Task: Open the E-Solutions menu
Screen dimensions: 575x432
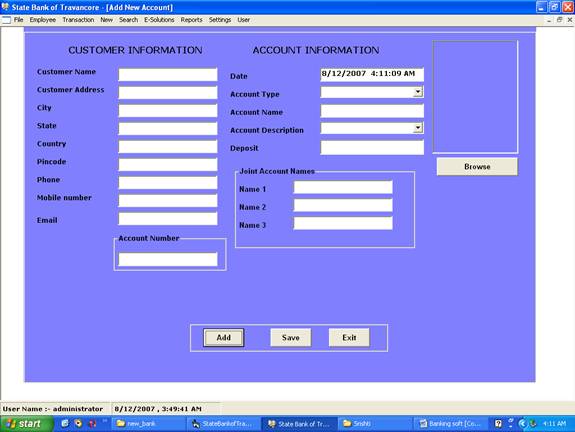Action: pos(159,20)
